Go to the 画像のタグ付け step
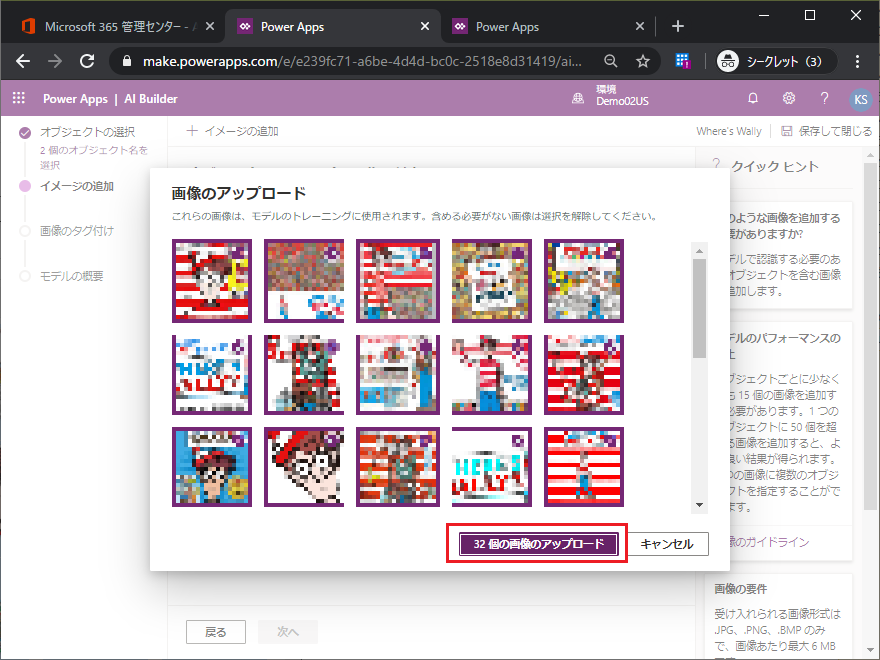The width and height of the screenshot is (880, 660). 77,231
